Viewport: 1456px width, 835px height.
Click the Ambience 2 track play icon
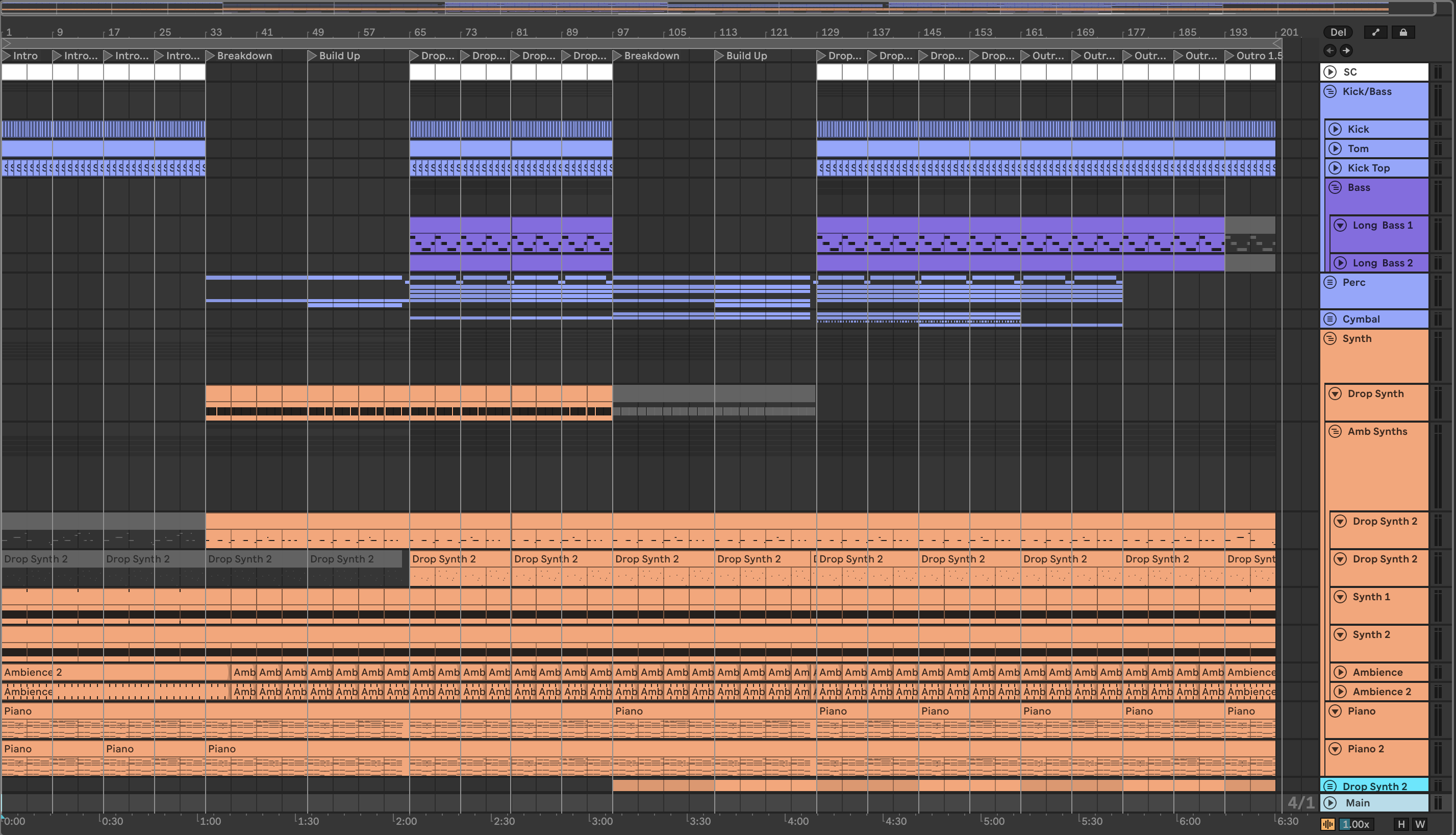pyautogui.click(x=1340, y=691)
